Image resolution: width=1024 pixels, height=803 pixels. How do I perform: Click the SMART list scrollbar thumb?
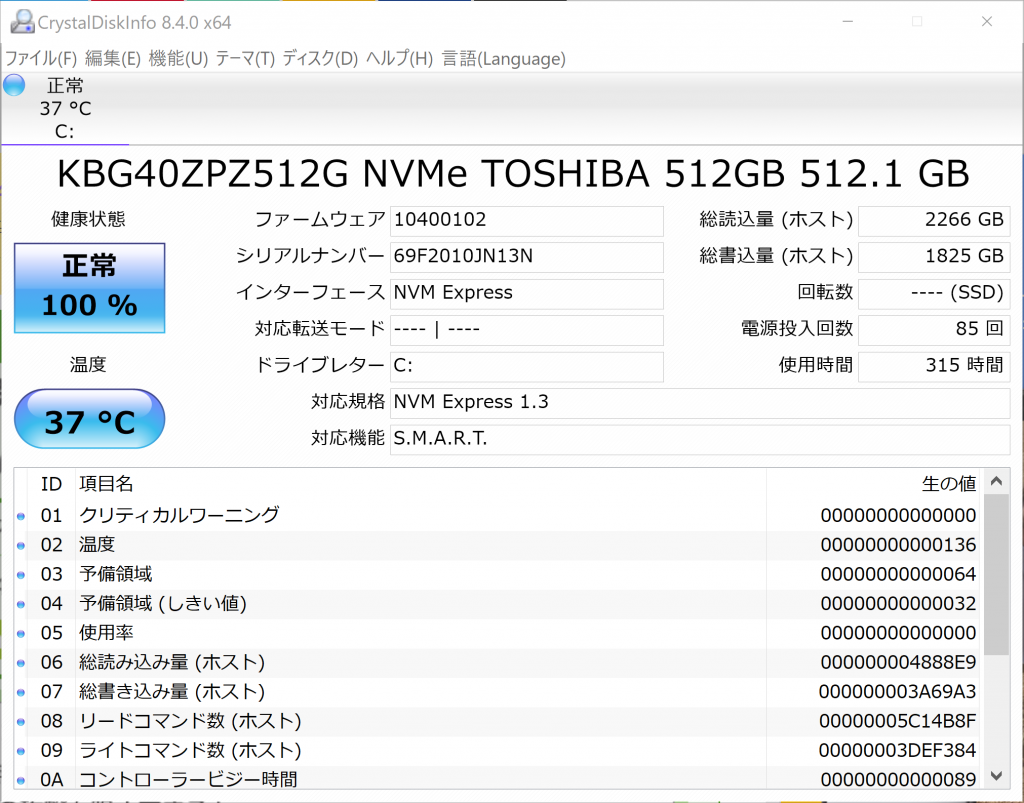(996, 575)
